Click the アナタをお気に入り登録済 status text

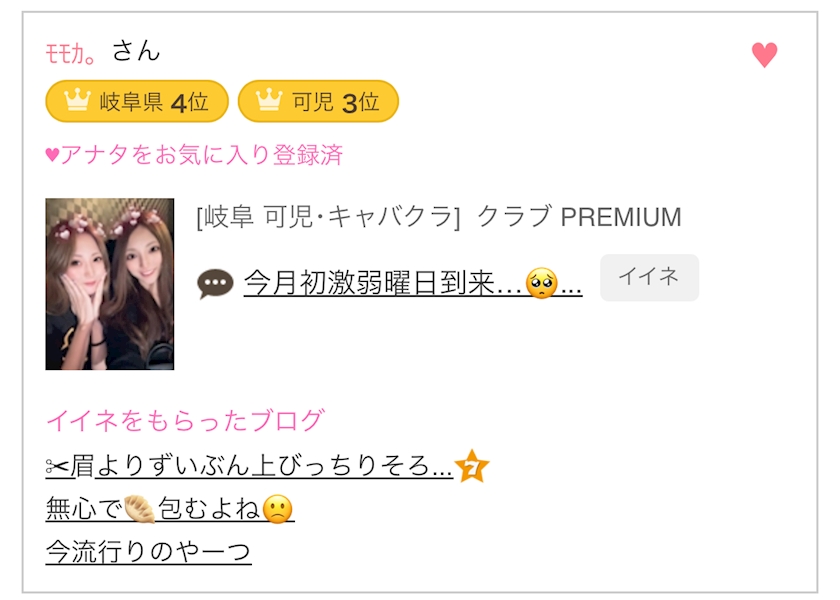[x=195, y=155]
